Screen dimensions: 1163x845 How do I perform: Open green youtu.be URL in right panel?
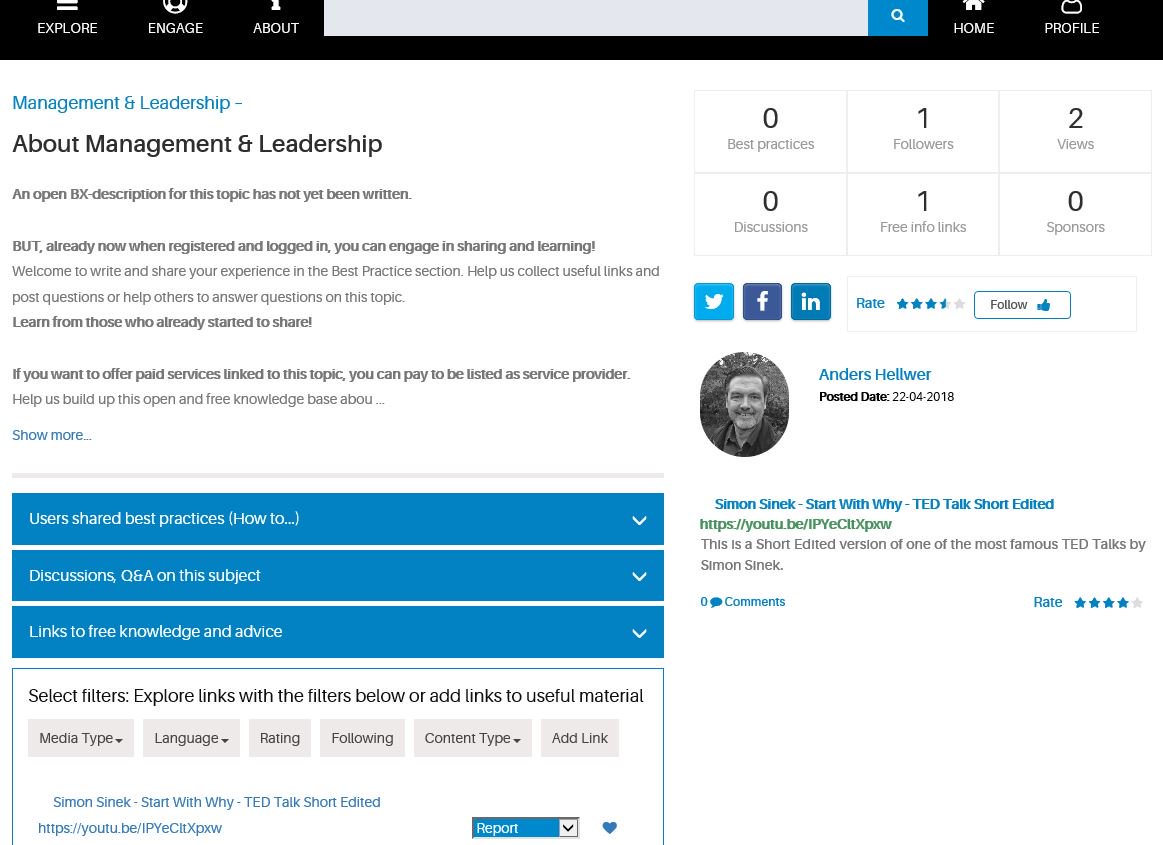pos(795,525)
